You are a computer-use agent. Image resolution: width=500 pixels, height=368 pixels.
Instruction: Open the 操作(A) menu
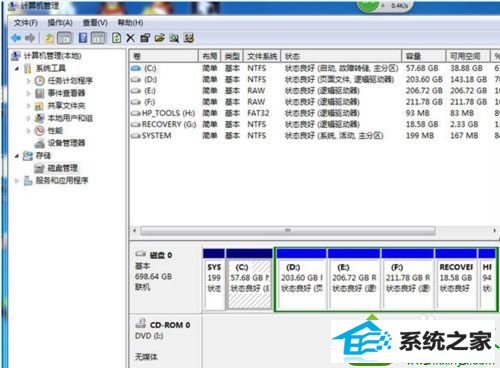point(60,23)
